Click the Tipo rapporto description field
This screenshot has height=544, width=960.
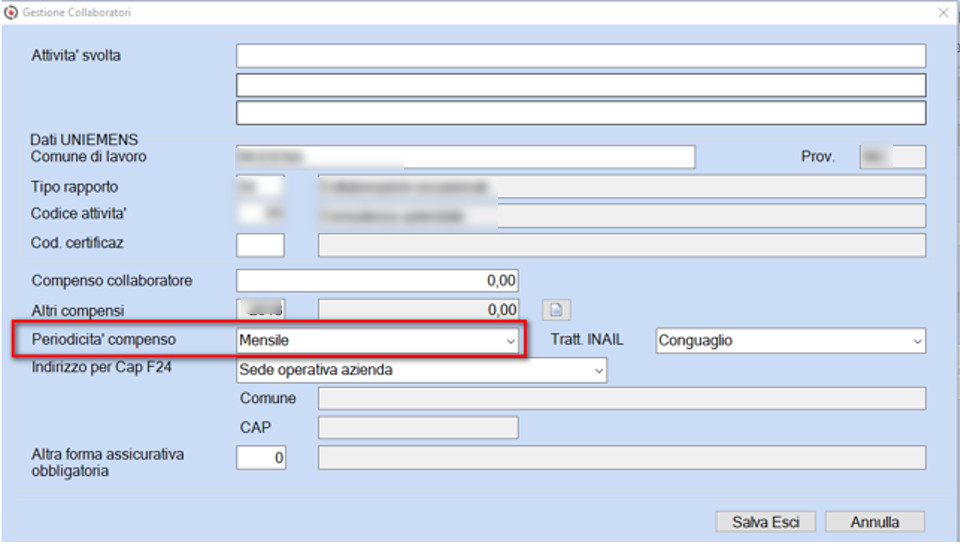tap(622, 186)
